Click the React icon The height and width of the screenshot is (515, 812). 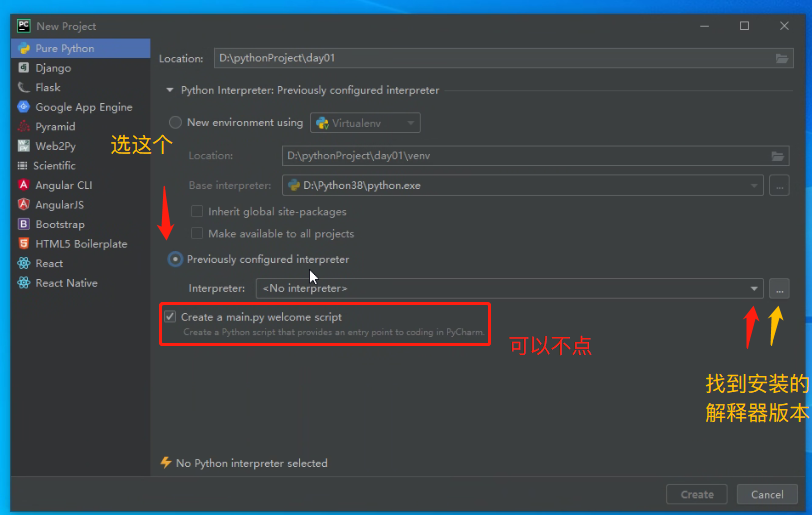[x=23, y=263]
